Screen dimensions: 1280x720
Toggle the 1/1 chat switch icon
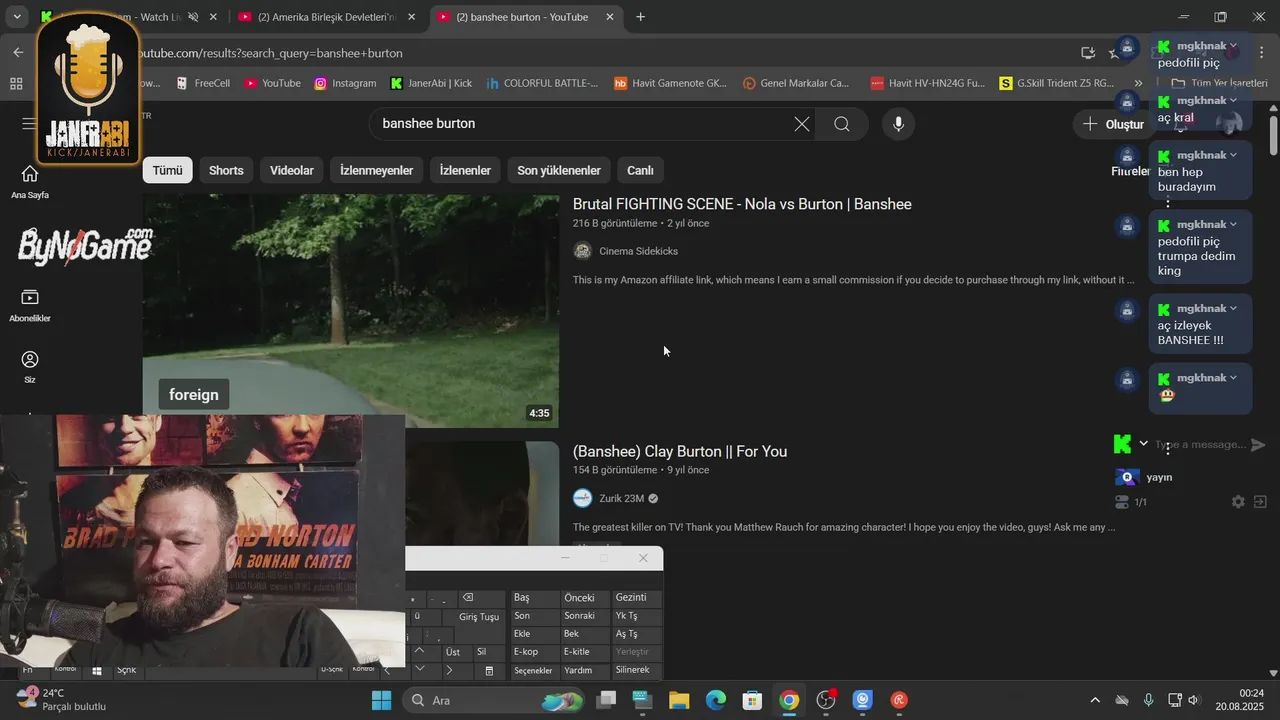(1121, 502)
